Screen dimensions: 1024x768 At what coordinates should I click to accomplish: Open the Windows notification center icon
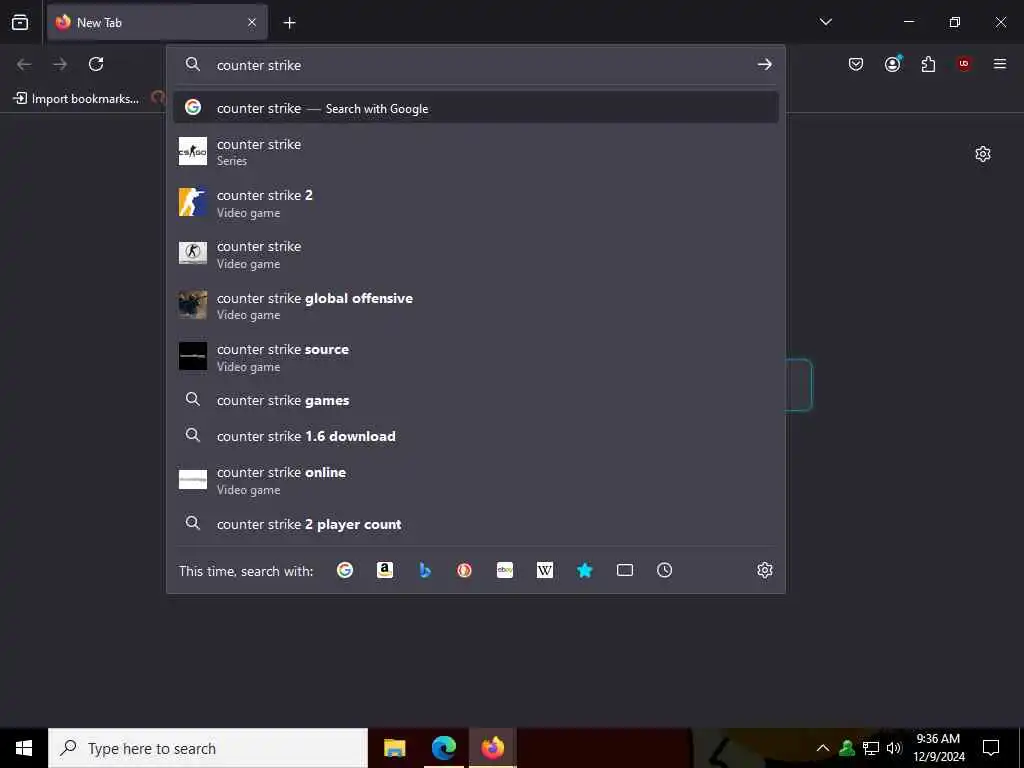point(991,748)
